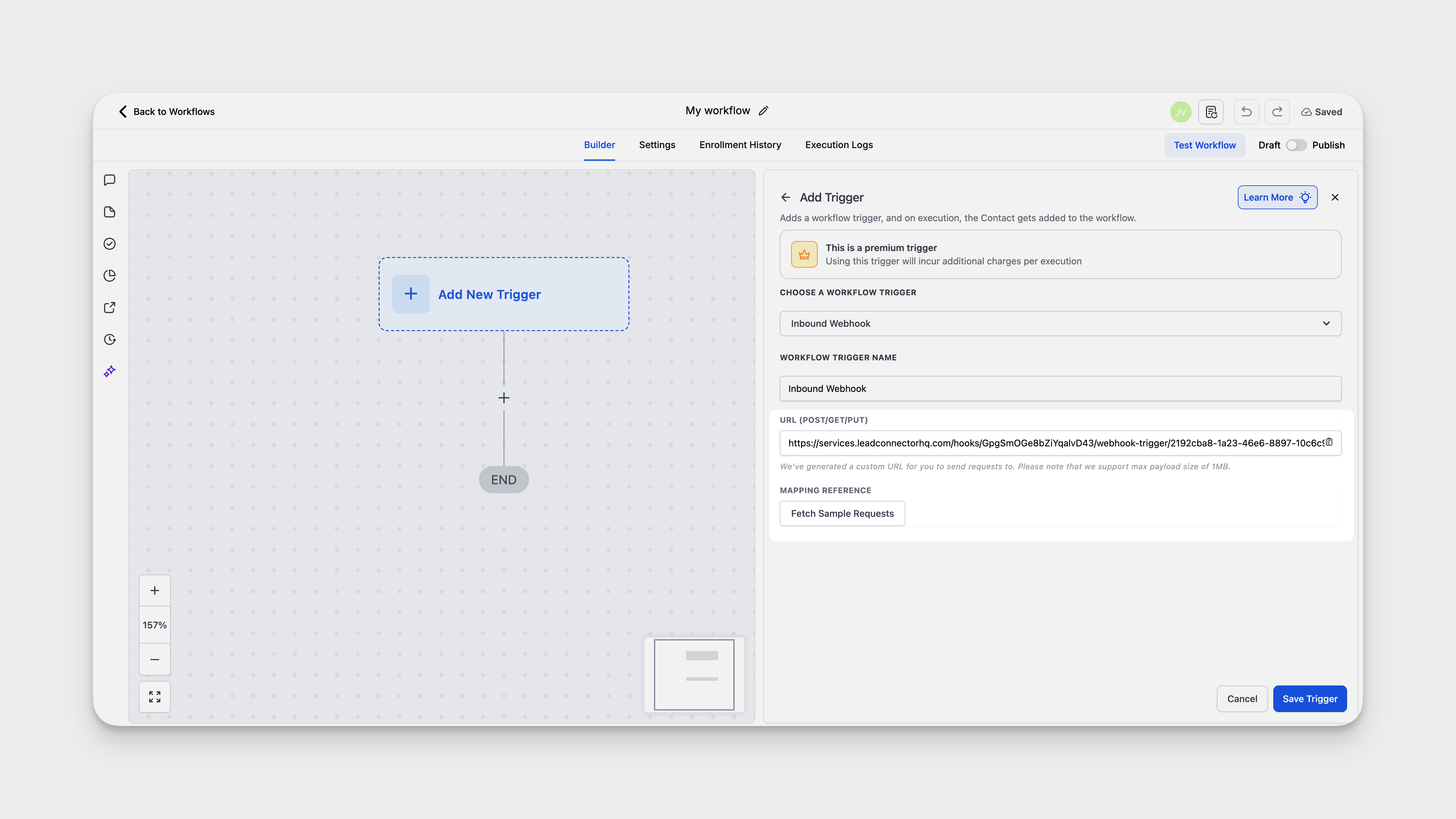Open the version history icon in sidebar
Viewport: 1456px width, 819px height.
[110, 340]
